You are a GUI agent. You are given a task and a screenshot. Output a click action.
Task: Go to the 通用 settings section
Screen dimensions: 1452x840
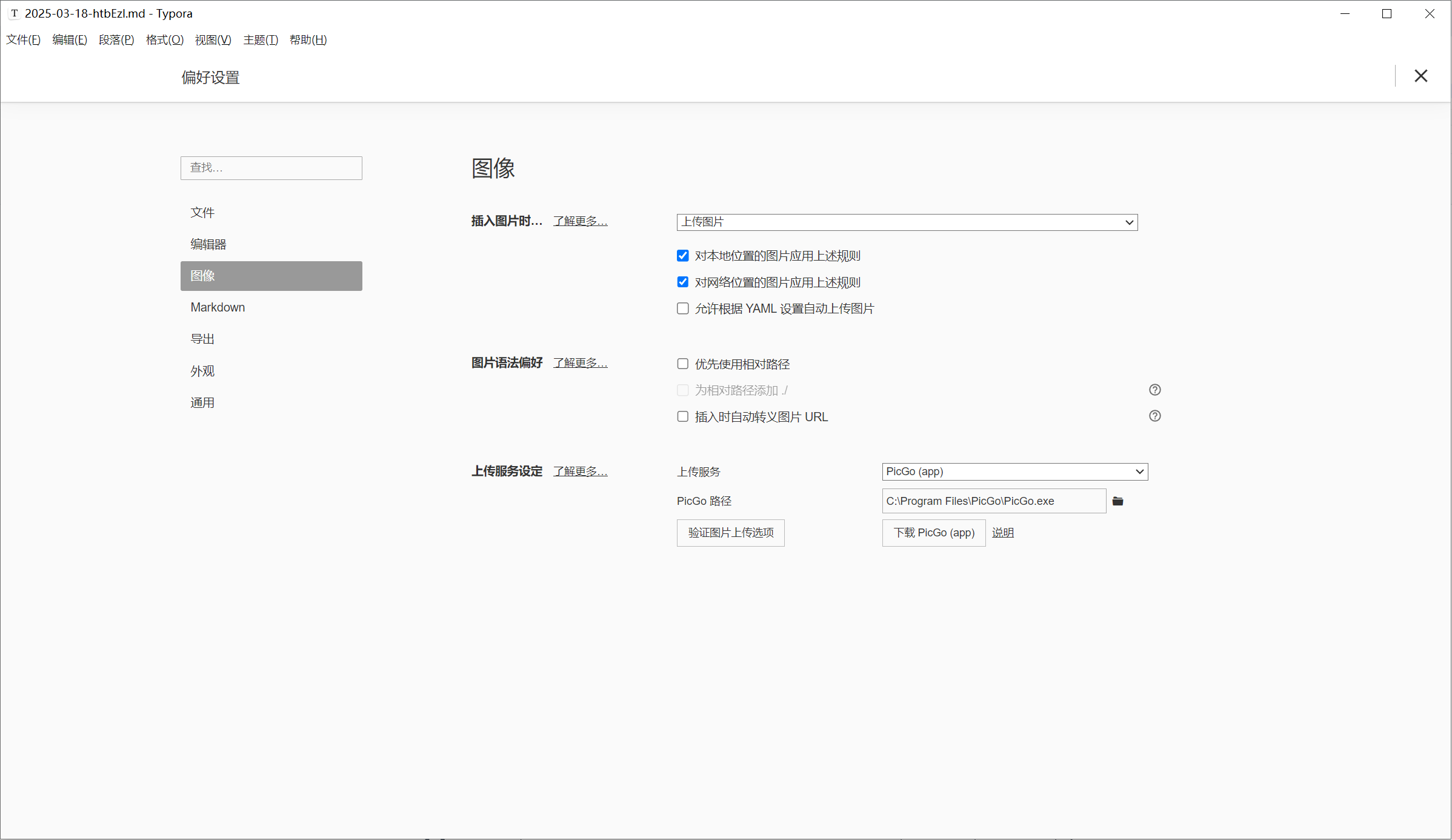[x=271, y=402]
